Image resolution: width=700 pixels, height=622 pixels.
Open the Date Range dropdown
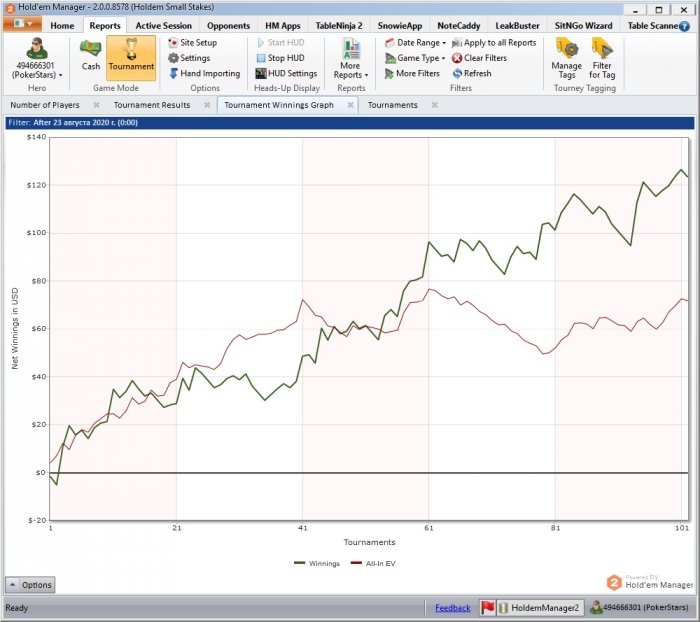pos(414,43)
